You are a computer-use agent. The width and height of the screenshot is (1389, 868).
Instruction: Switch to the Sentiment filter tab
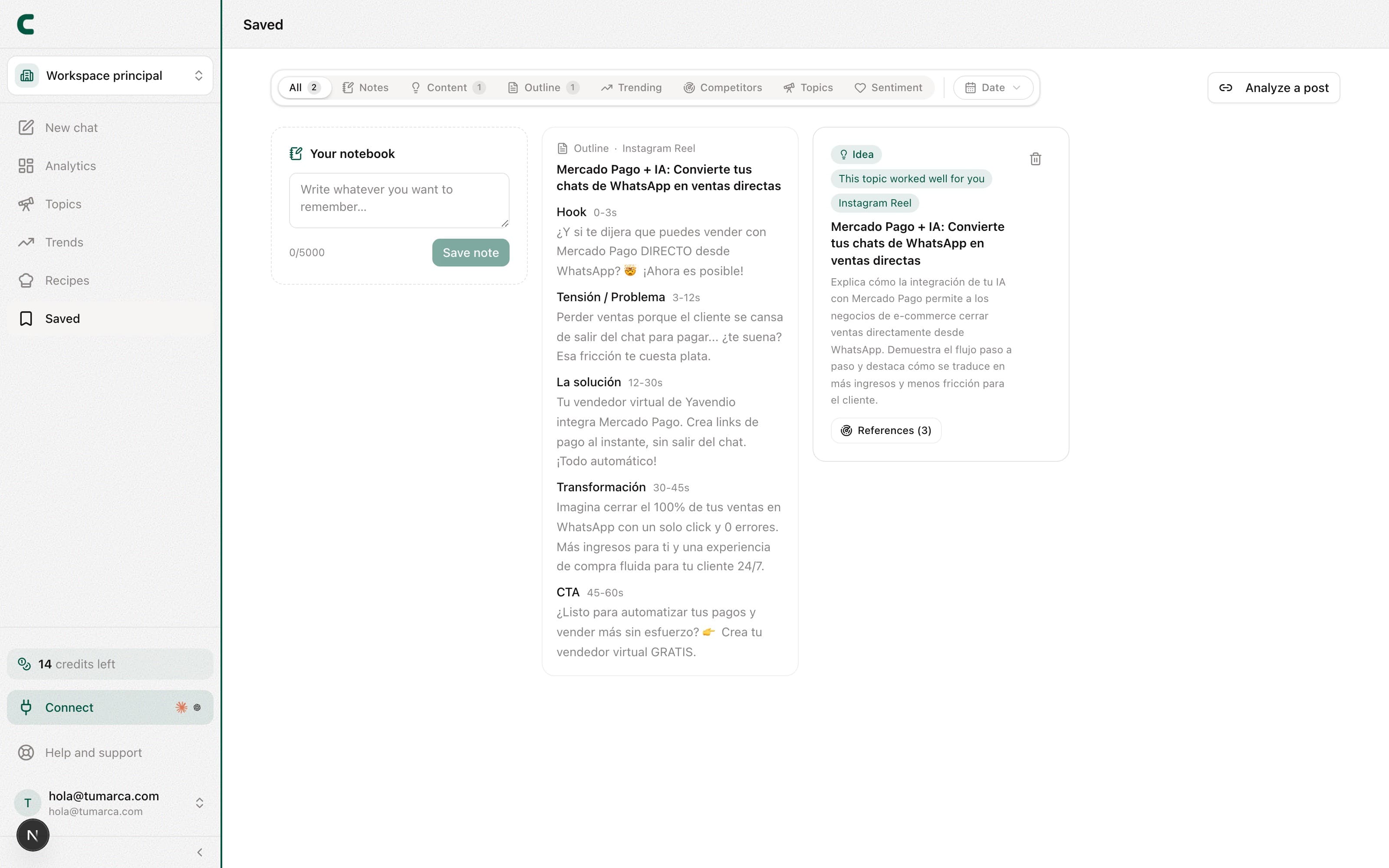(888, 88)
